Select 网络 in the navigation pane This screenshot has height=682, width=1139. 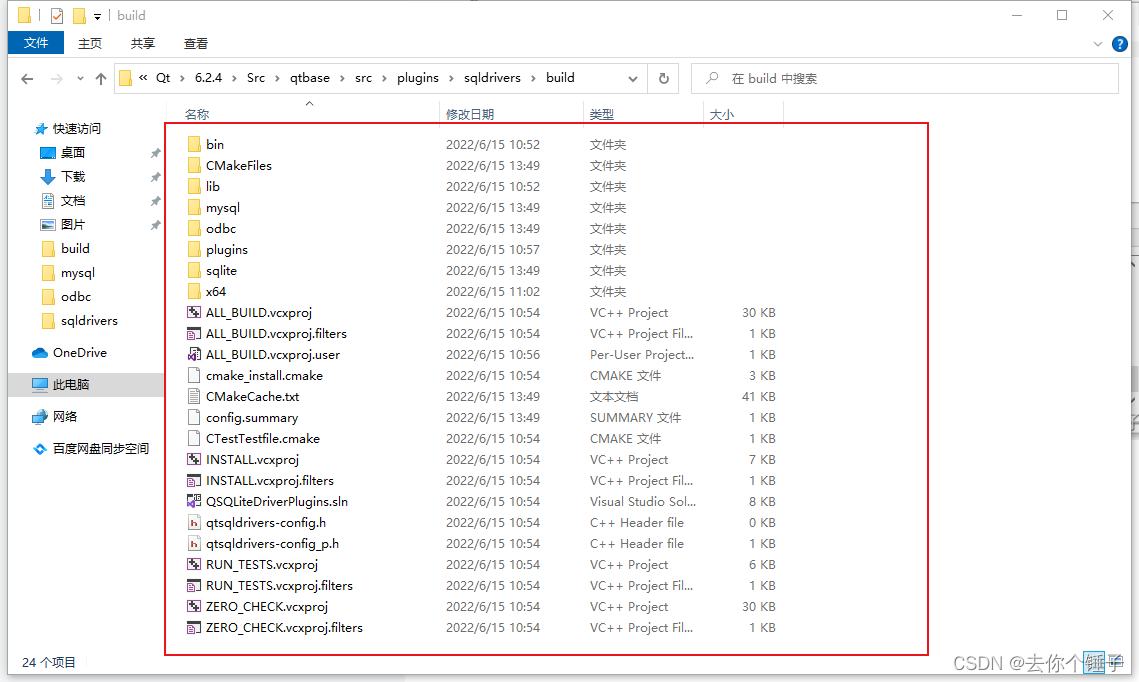pos(65,416)
